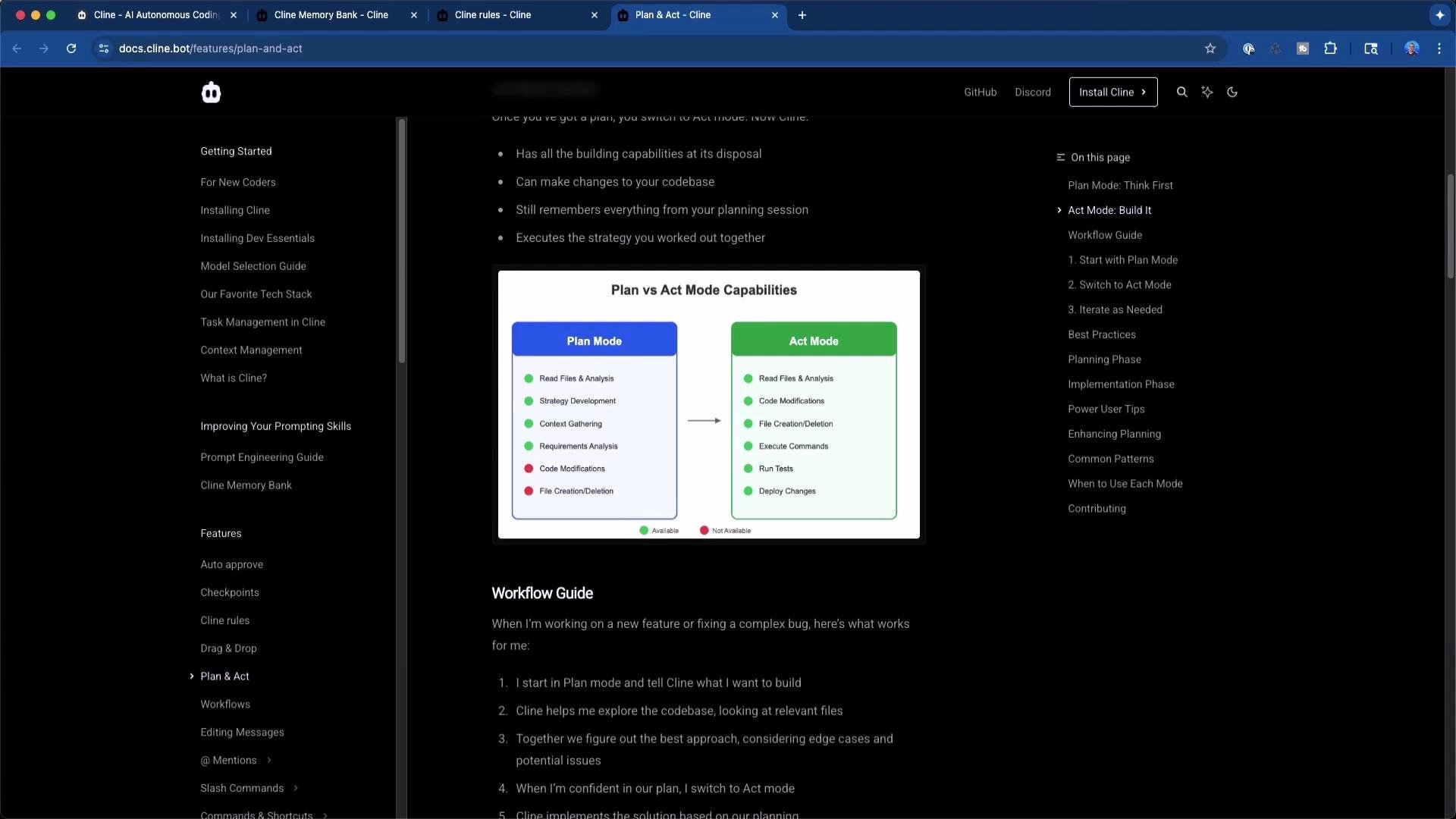Bookmark this page with star icon
This screenshot has width=1456, height=819.
tap(1210, 49)
